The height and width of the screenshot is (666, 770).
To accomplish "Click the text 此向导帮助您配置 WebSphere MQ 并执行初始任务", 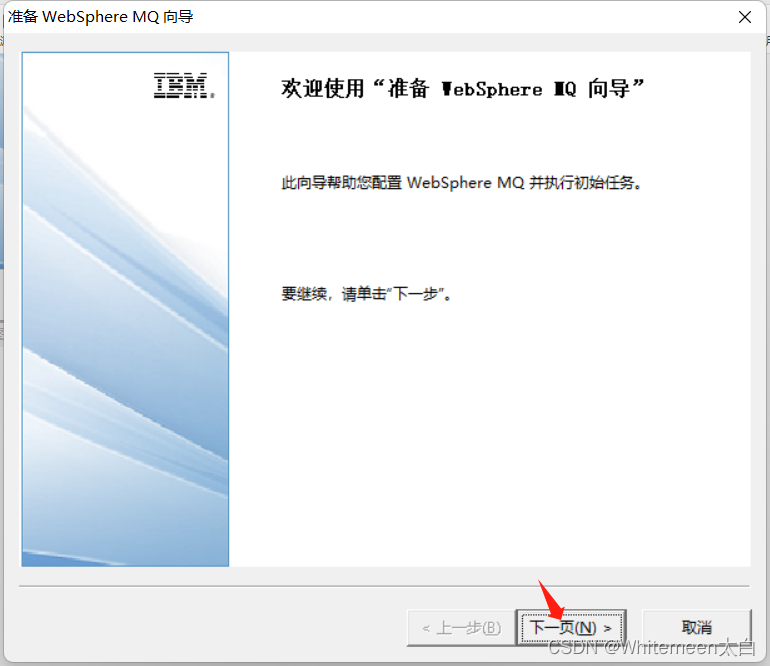I will 462,183.
